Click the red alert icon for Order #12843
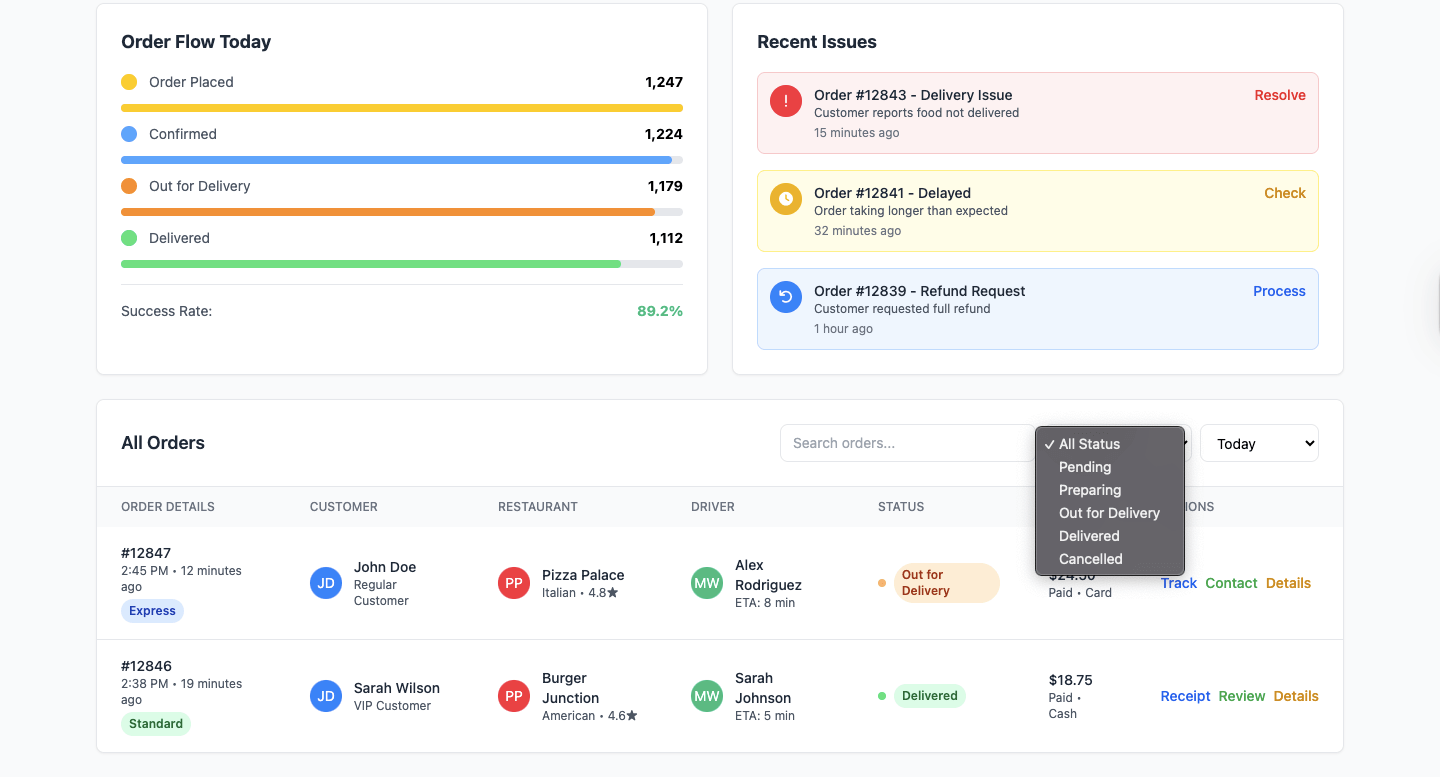The width and height of the screenshot is (1440, 777). tap(786, 101)
